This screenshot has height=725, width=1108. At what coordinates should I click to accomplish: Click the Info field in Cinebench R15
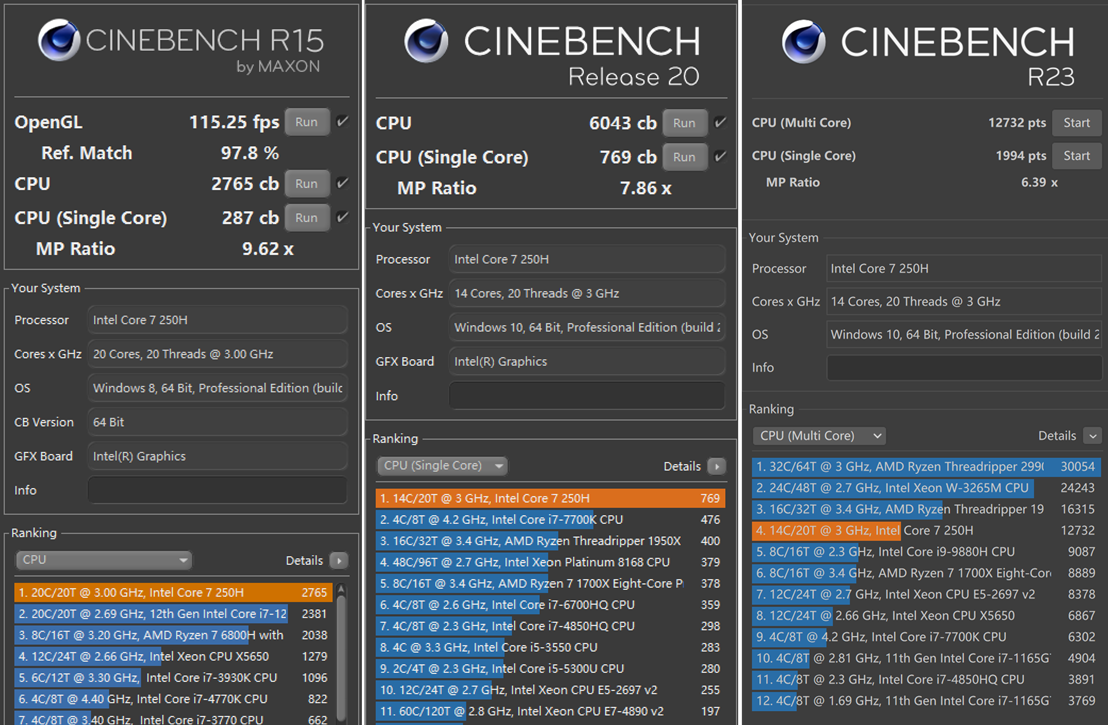(x=218, y=490)
